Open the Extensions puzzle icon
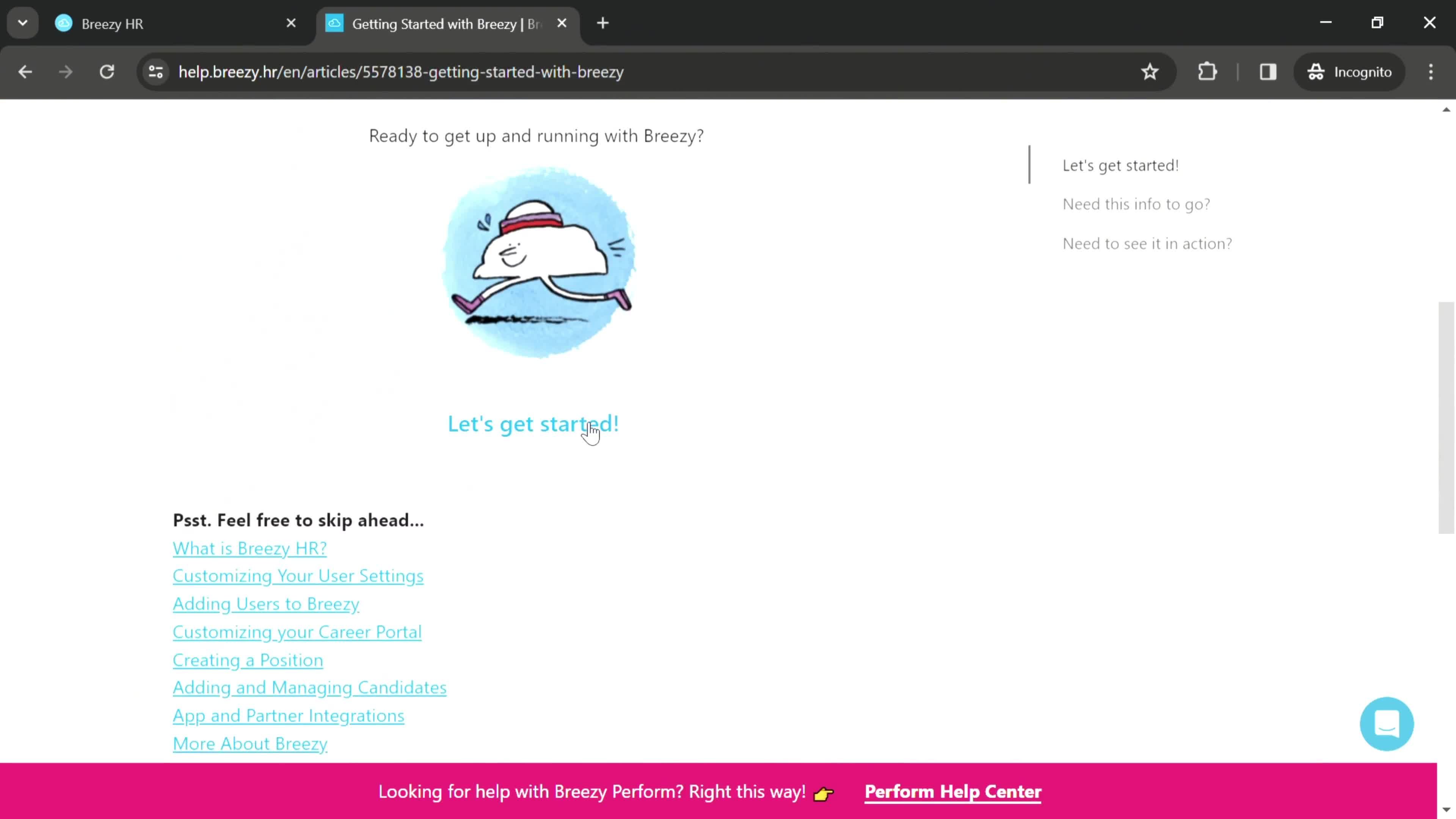The height and width of the screenshot is (819, 1456). point(1207,72)
